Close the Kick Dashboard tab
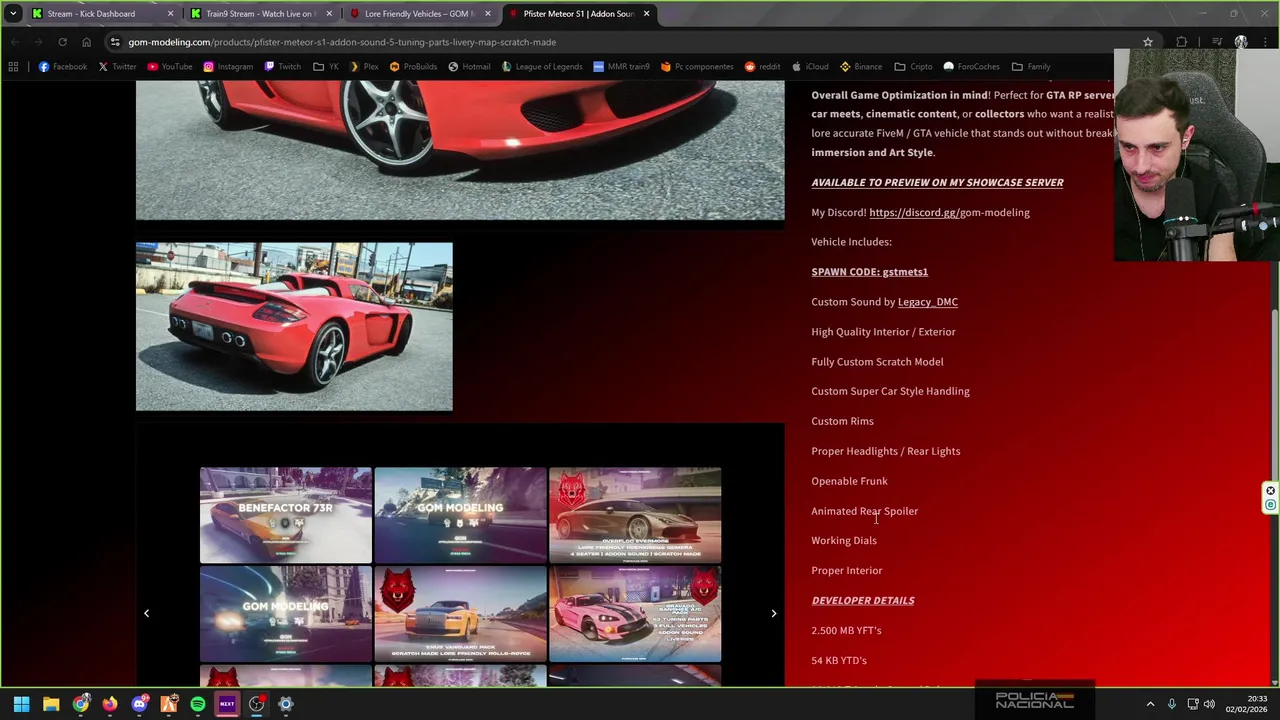This screenshot has width=1280, height=720. pyautogui.click(x=170, y=14)
